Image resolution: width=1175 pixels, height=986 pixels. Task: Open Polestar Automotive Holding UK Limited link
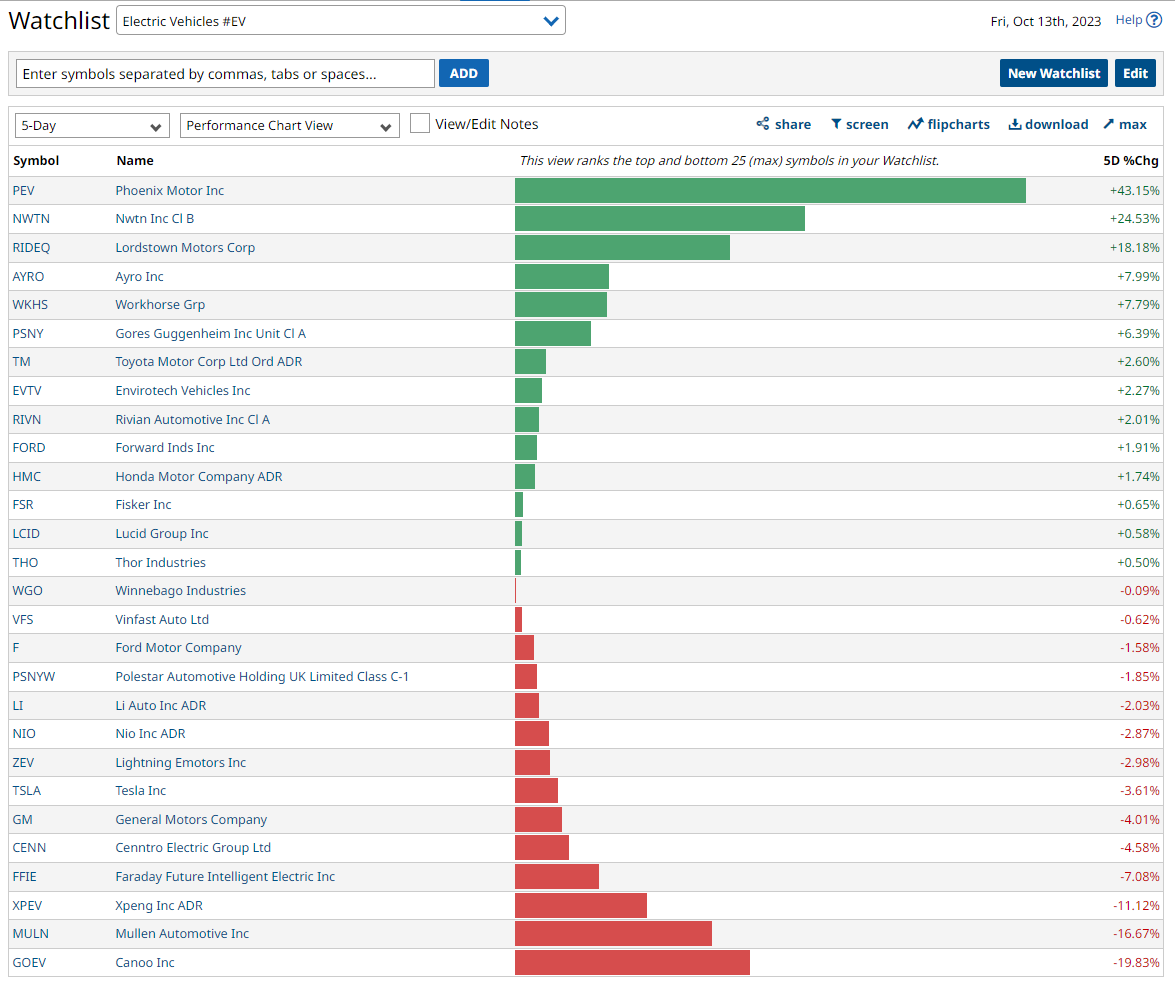[x=262, y=677]
